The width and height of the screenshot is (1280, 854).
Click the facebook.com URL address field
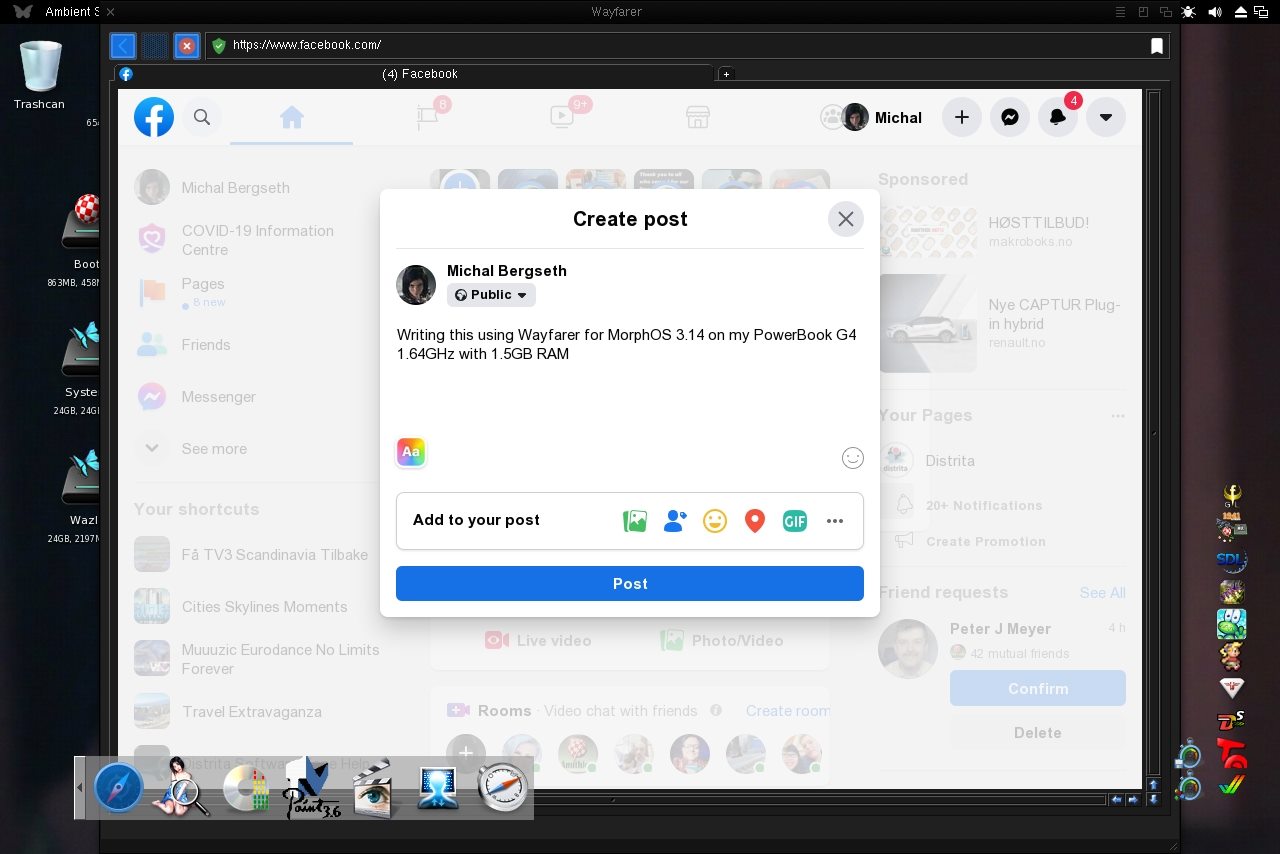685,45
